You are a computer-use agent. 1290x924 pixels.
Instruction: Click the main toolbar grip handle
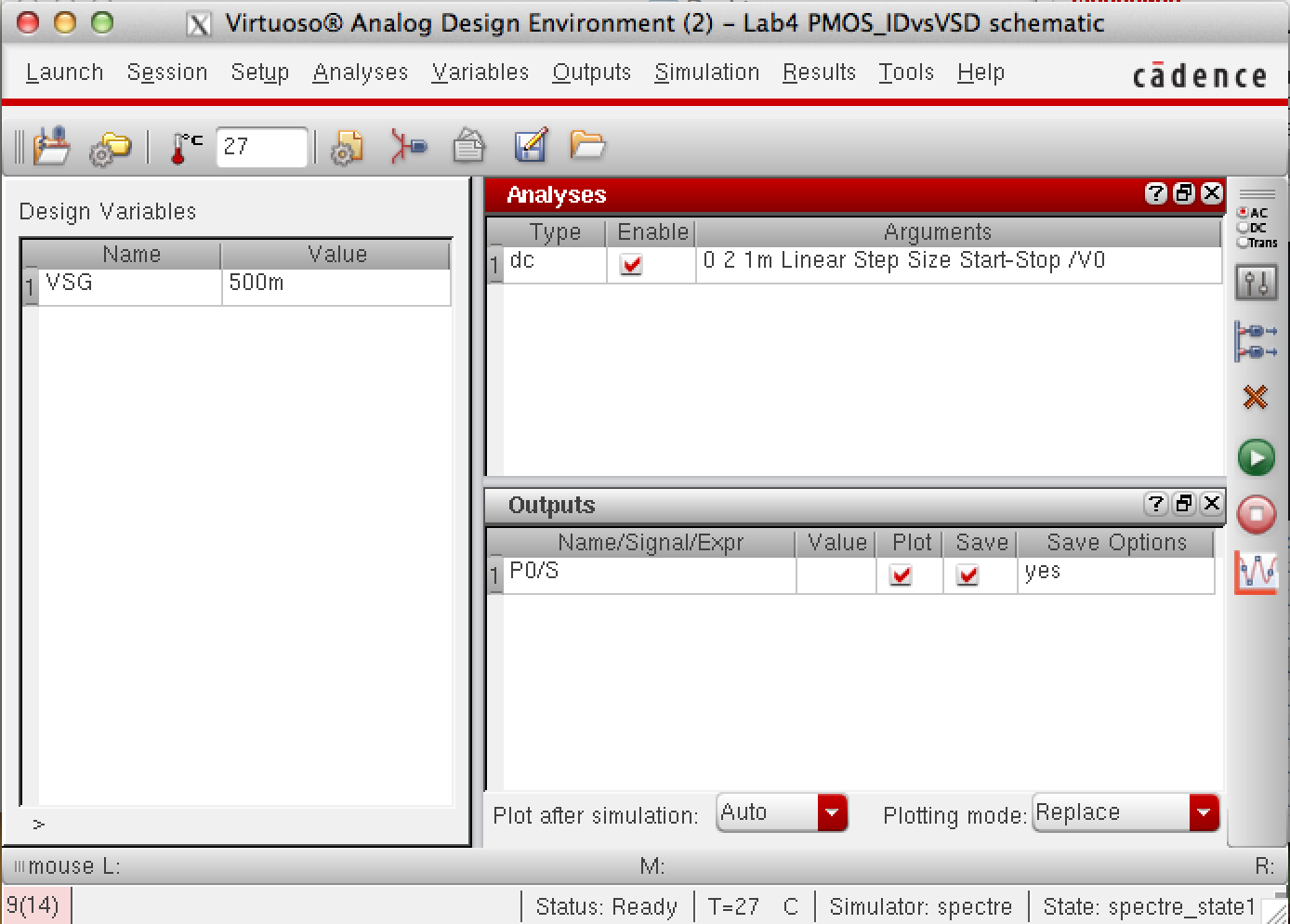[20, 147]
